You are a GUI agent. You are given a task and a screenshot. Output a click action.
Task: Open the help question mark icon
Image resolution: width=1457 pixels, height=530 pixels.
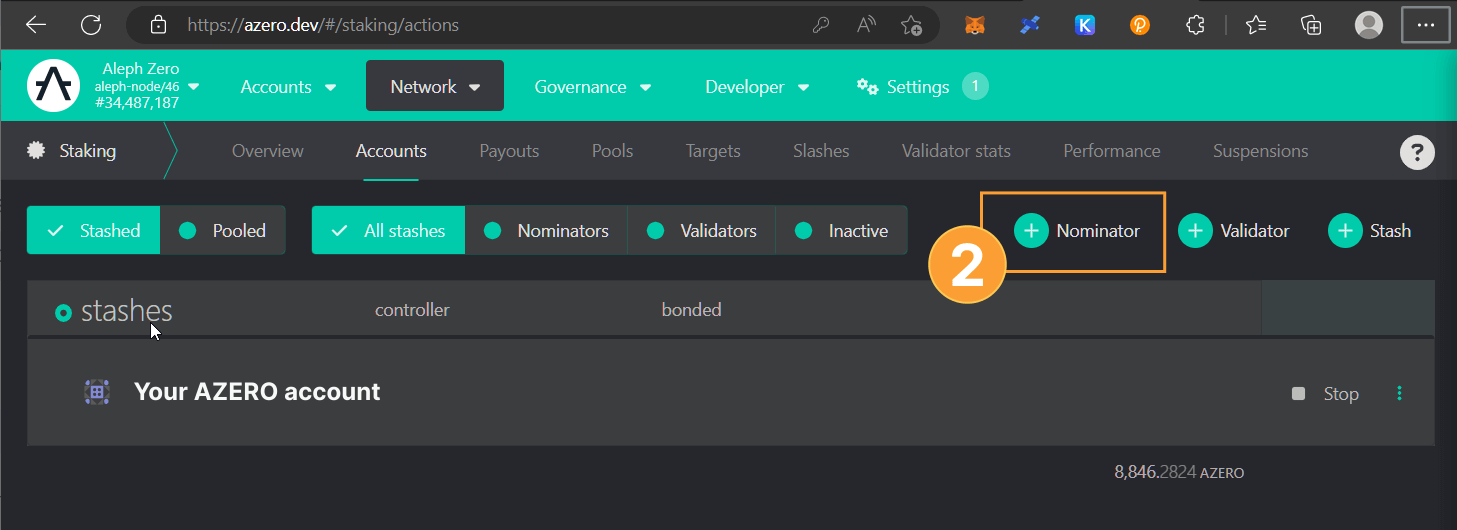[x=1416, y=153]
